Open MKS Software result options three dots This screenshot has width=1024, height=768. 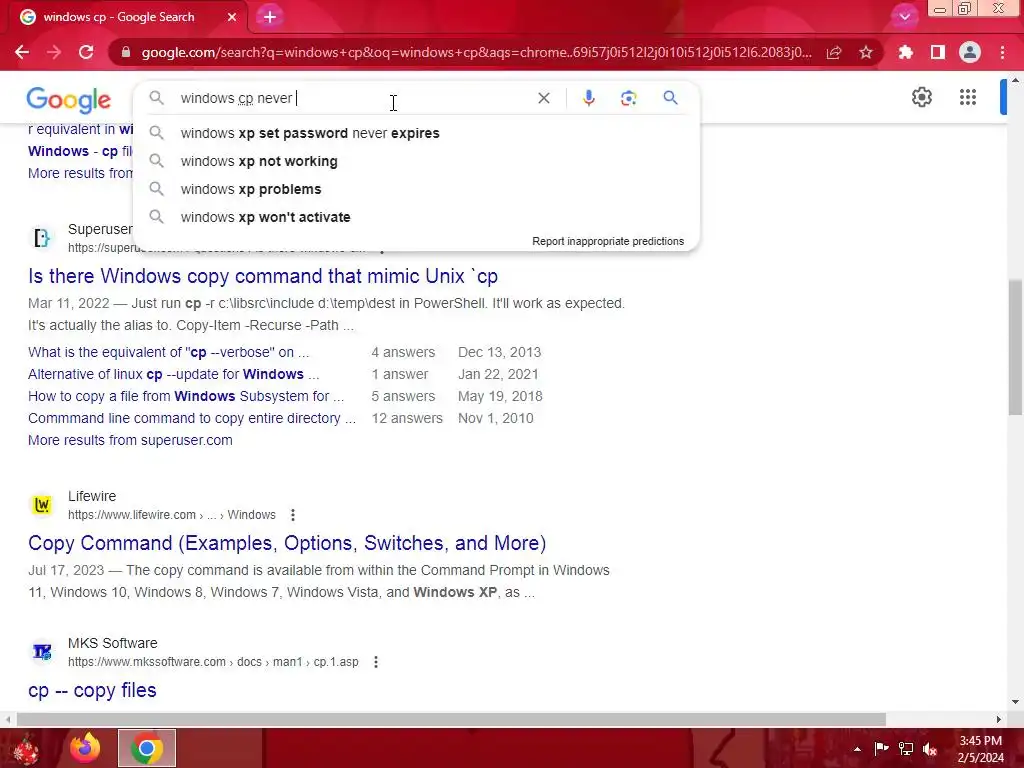tap(376, 662)
